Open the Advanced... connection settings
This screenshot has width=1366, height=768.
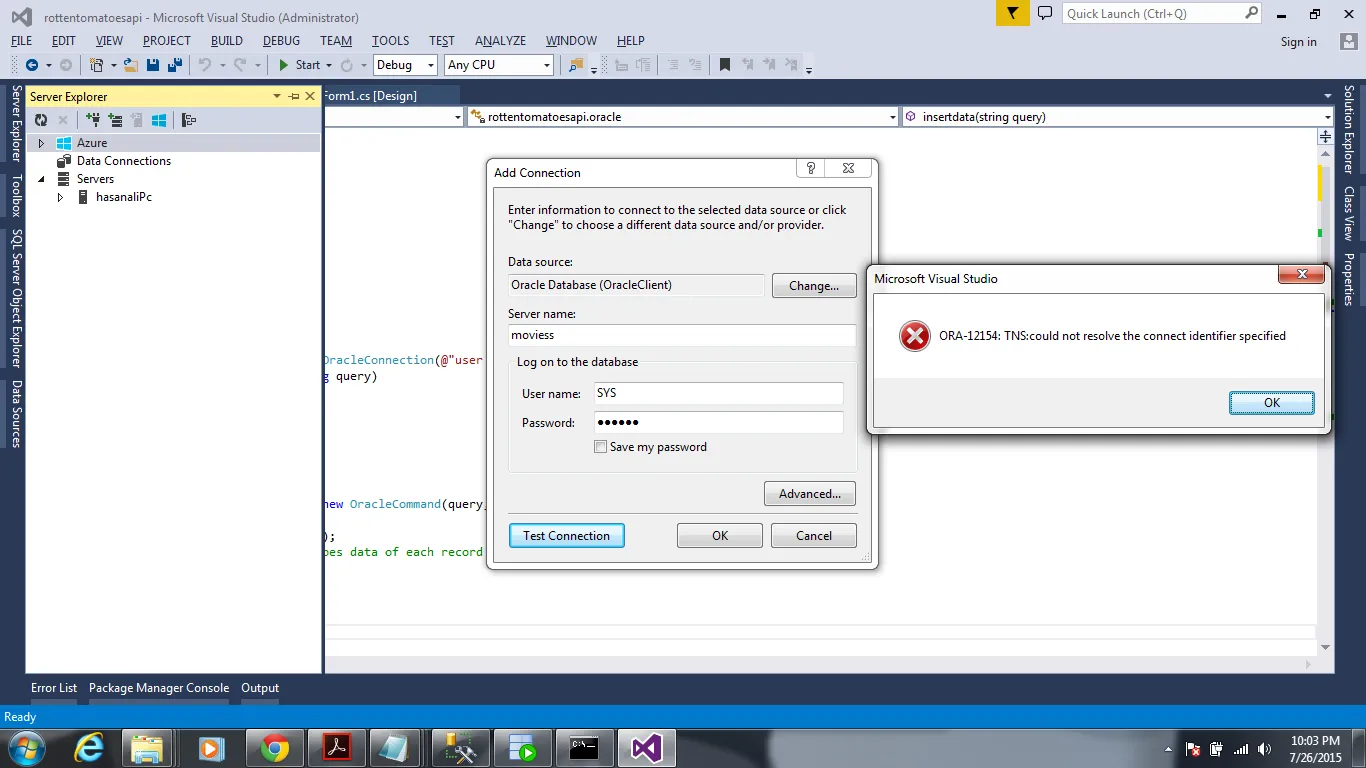(810, 494)
